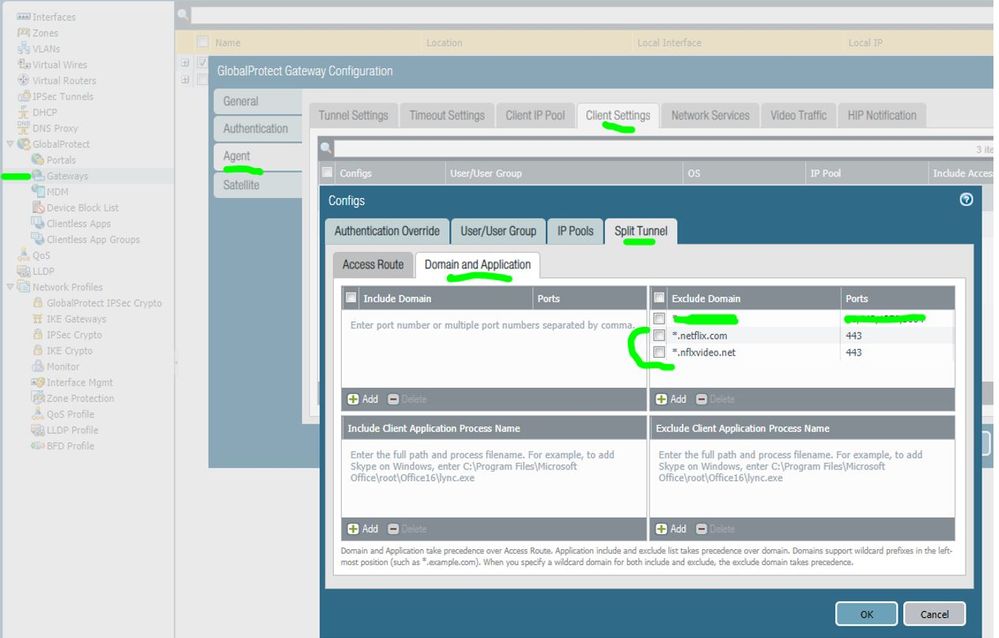Viewport: 999px width, 638px height.
Task: Toggle the Exclude Domain select-all checkbox
Action: [x=659, y=298]
